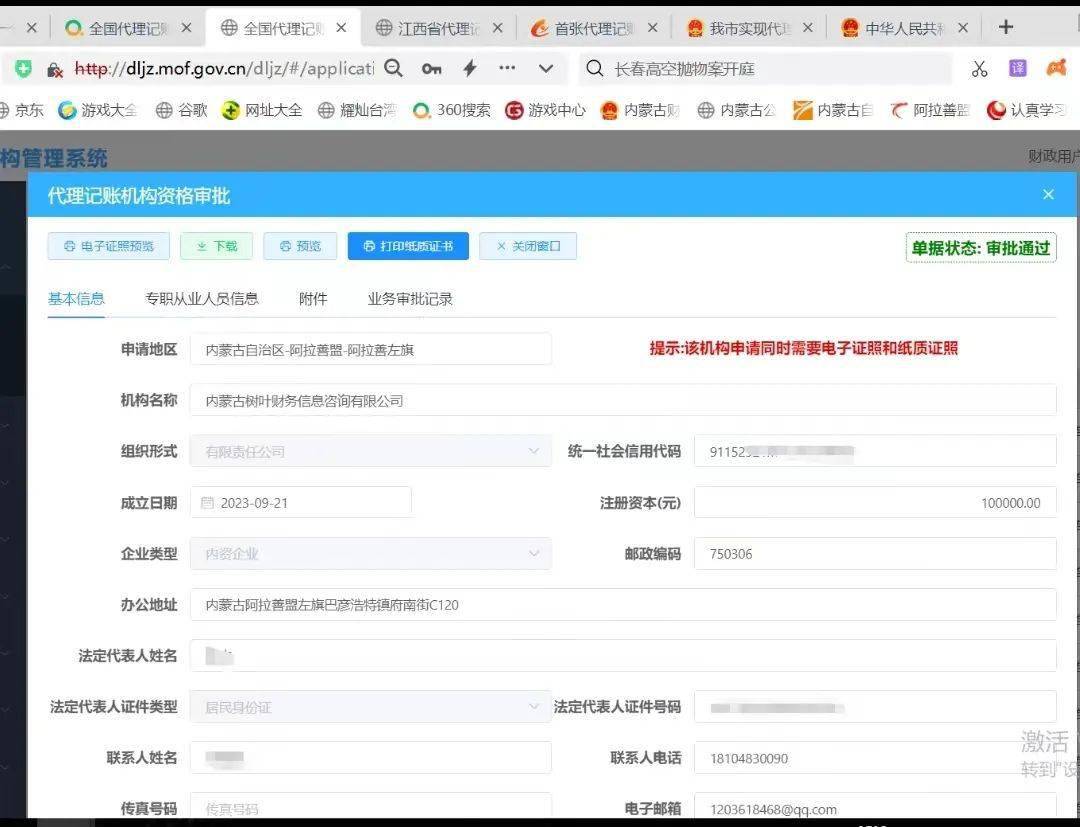Switch to the 业务审批记录 tab
The image size is (1080, 827).
[x=410, y=298]
